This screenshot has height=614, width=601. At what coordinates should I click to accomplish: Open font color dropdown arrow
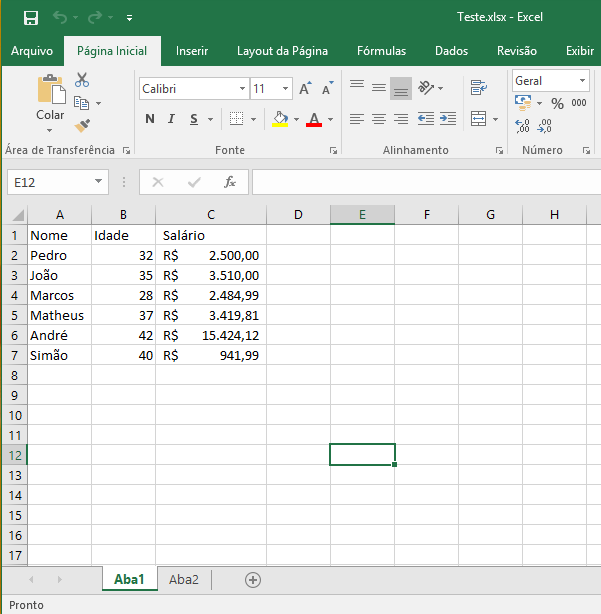(x=330, y=119)
